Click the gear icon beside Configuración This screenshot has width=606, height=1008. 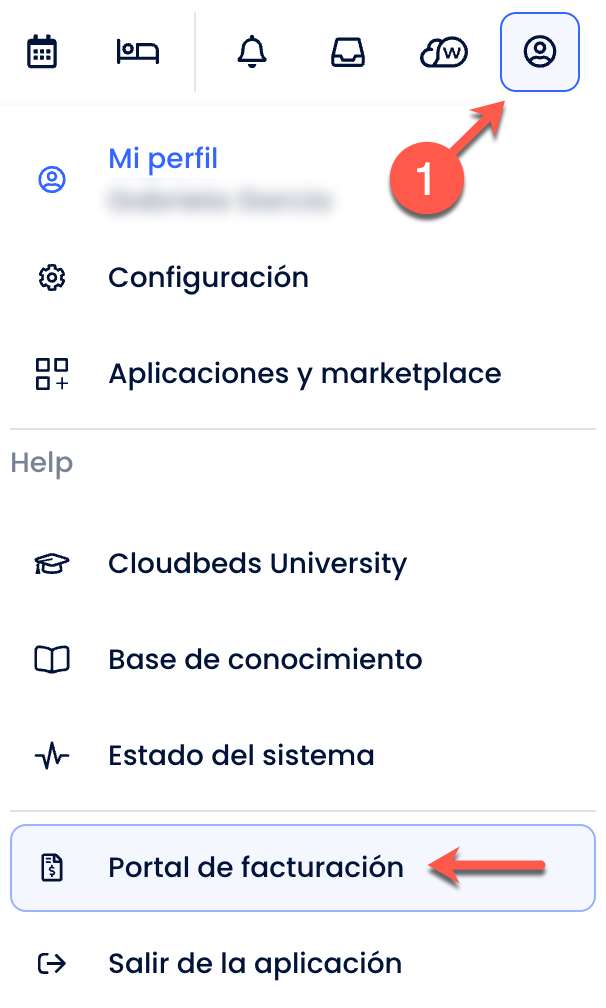point(51,277)
